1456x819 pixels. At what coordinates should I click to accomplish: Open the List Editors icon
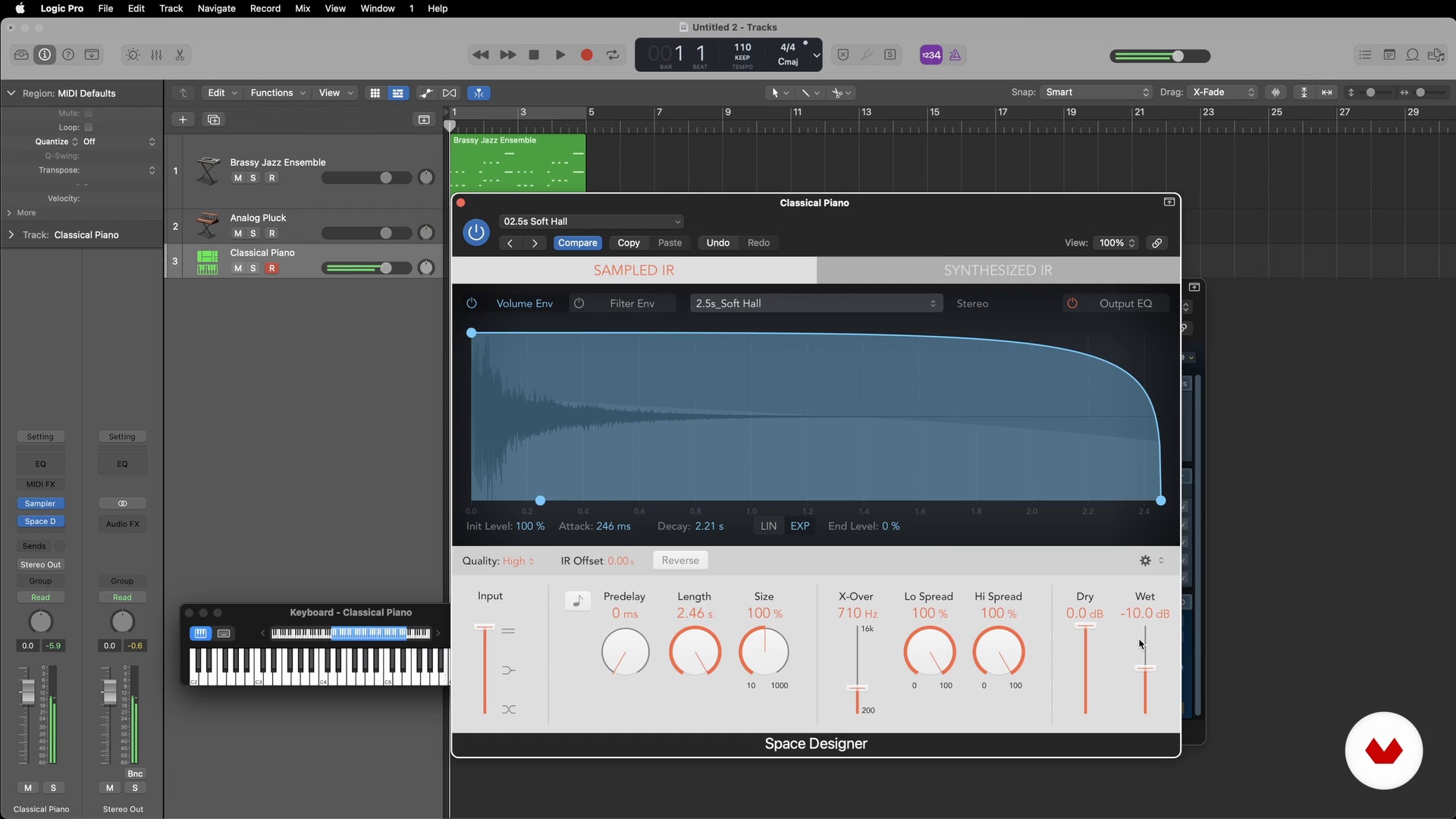coord(1366,55)
